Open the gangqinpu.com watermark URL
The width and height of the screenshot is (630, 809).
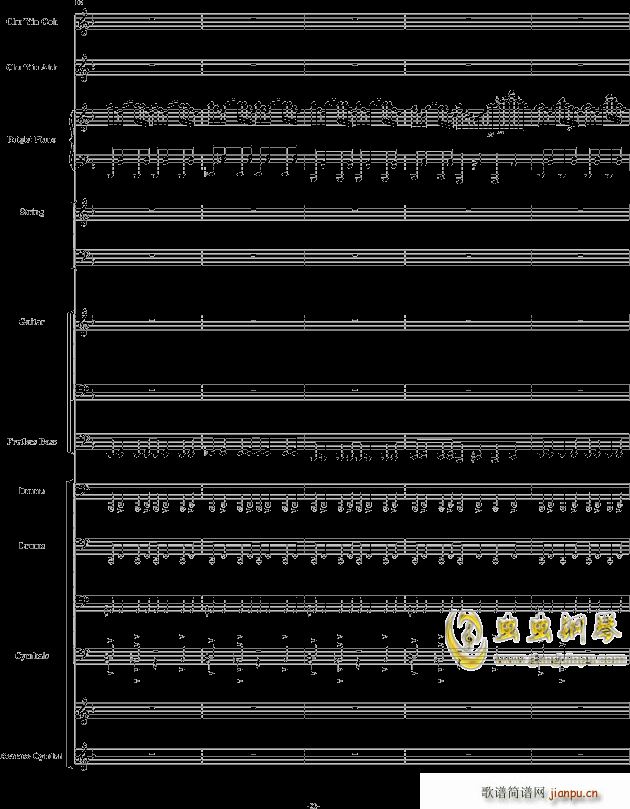point(545,660)
